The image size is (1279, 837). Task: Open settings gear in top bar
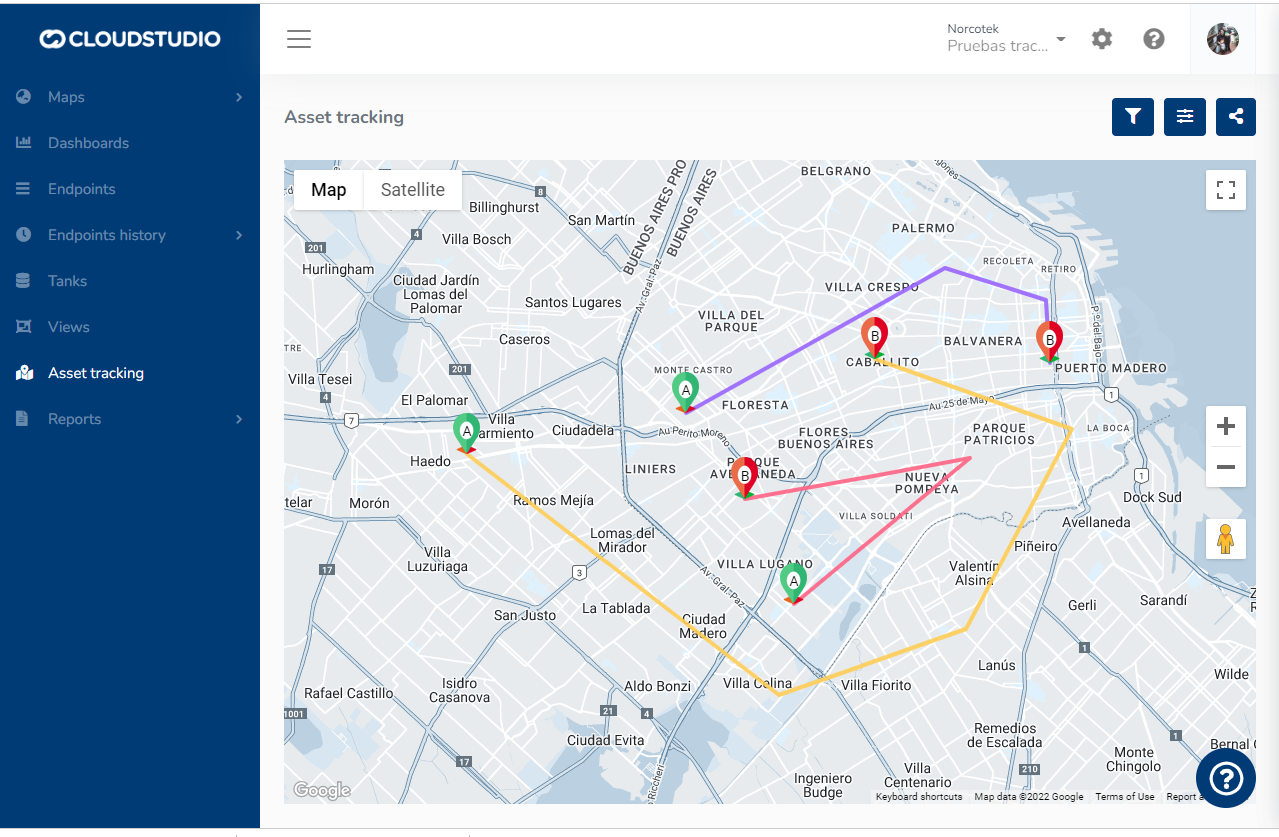click(x=1101, y=39)
